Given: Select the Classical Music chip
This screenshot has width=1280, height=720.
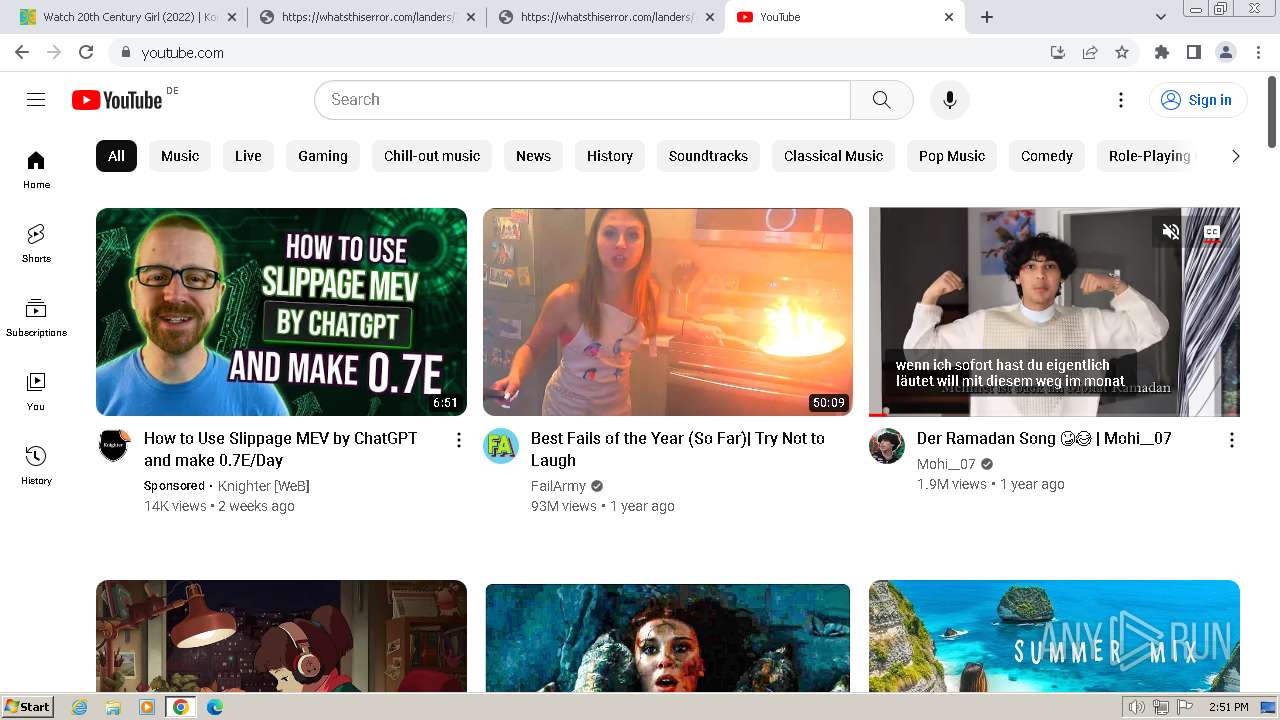Looking at the screenshot, I should (x=833, y=156).
